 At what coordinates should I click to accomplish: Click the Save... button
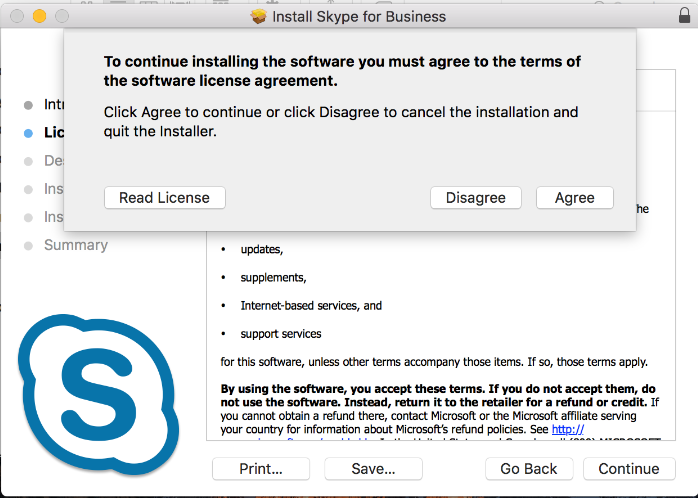(373, 469)
